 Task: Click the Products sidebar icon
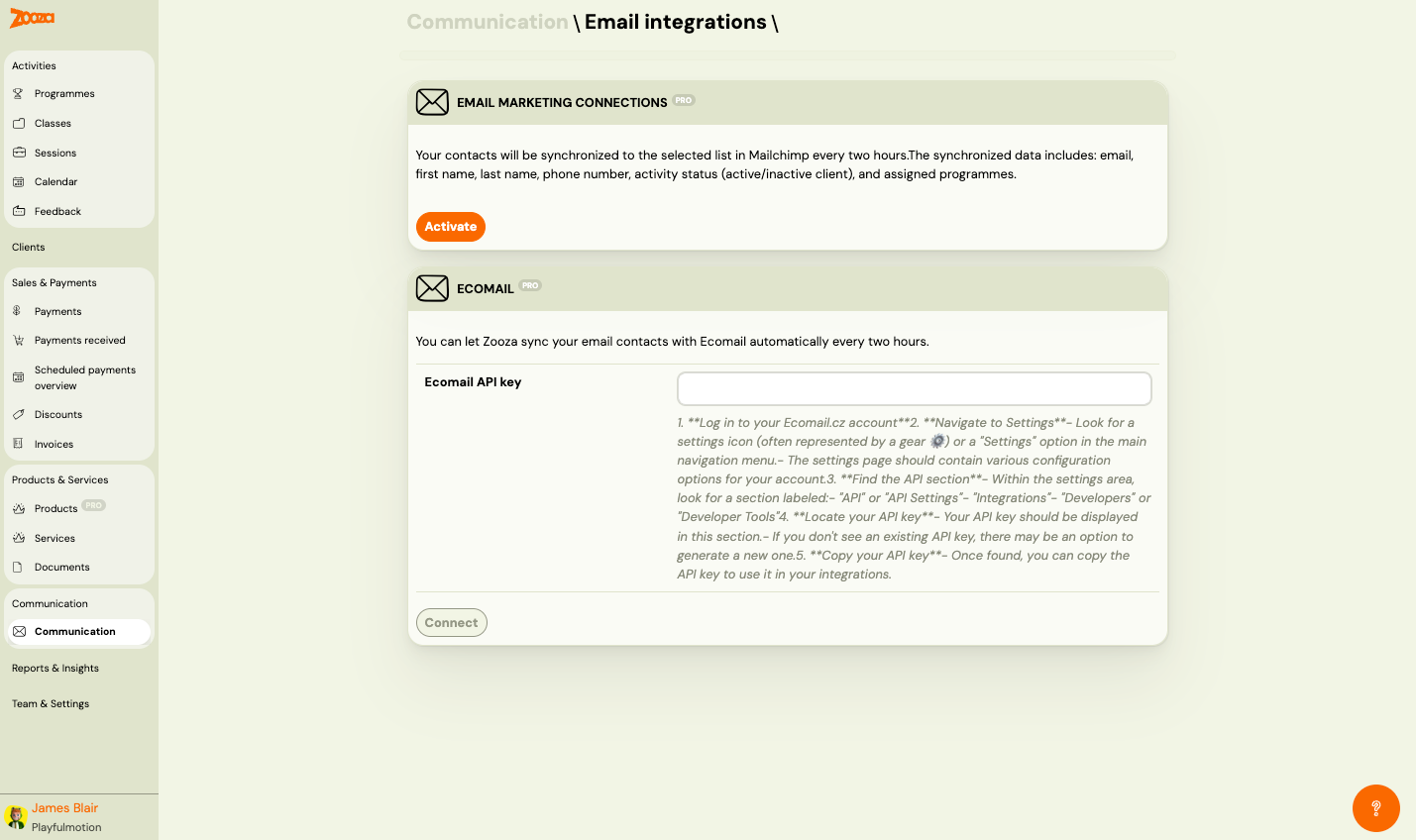tap(18, 508)
